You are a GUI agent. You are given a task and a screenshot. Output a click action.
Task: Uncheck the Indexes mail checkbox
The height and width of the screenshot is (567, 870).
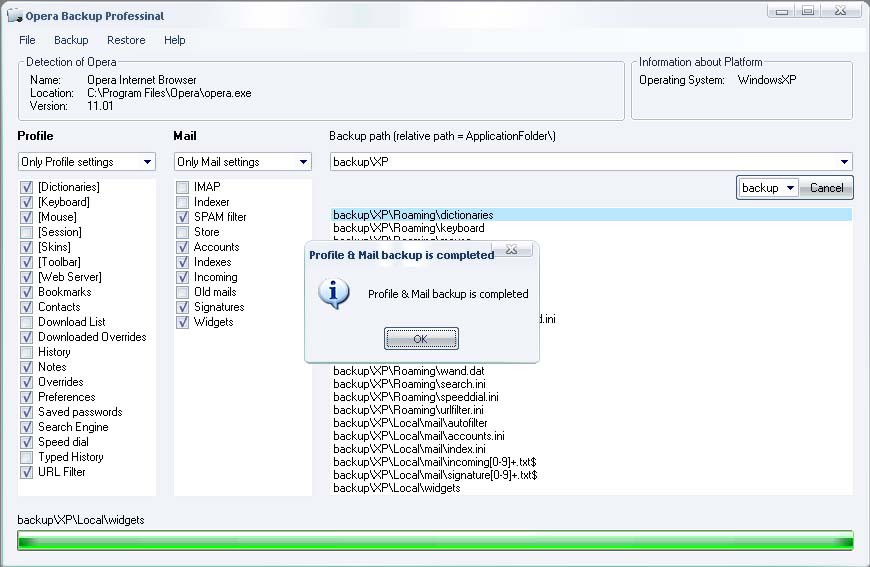[183, 262]
